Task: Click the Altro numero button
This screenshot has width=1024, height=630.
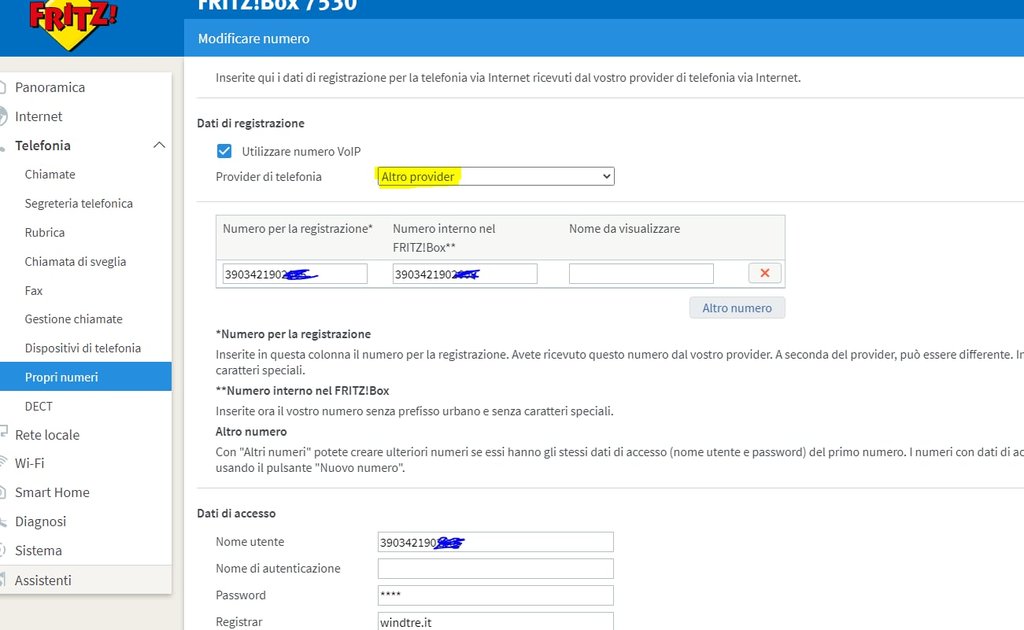Action: pos(737,307)
